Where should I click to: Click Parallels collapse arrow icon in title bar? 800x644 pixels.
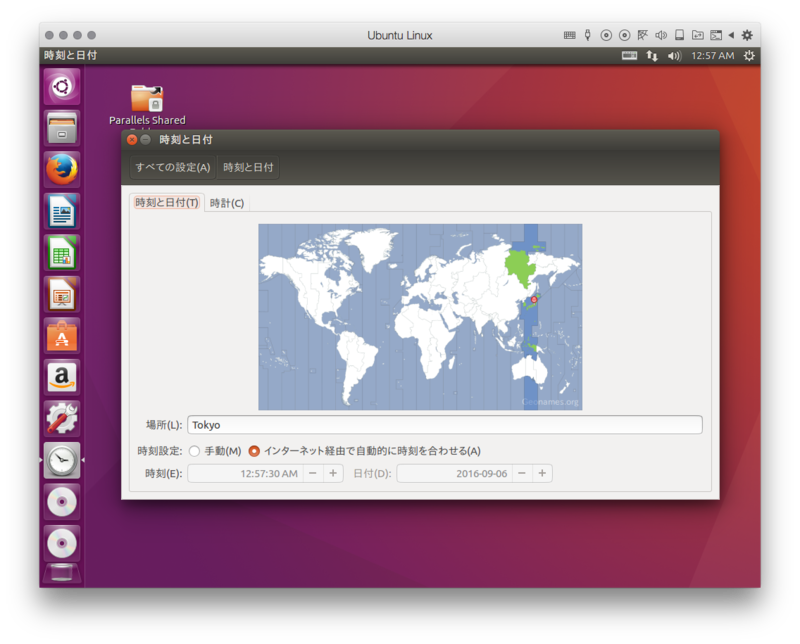pyautogui.click(x=731, y=35)
